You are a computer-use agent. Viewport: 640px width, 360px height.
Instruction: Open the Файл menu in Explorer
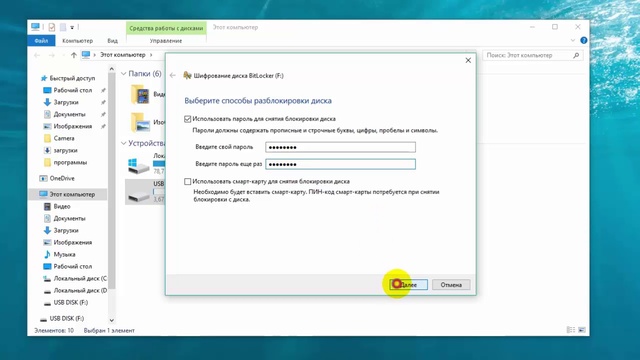[41, 41]
